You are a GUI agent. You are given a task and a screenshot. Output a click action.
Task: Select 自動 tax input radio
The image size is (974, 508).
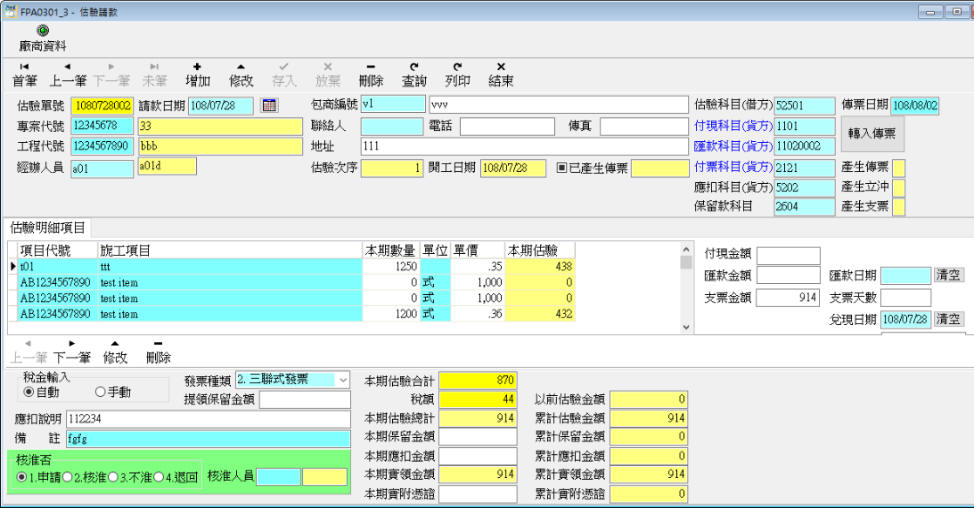(29, 392)
